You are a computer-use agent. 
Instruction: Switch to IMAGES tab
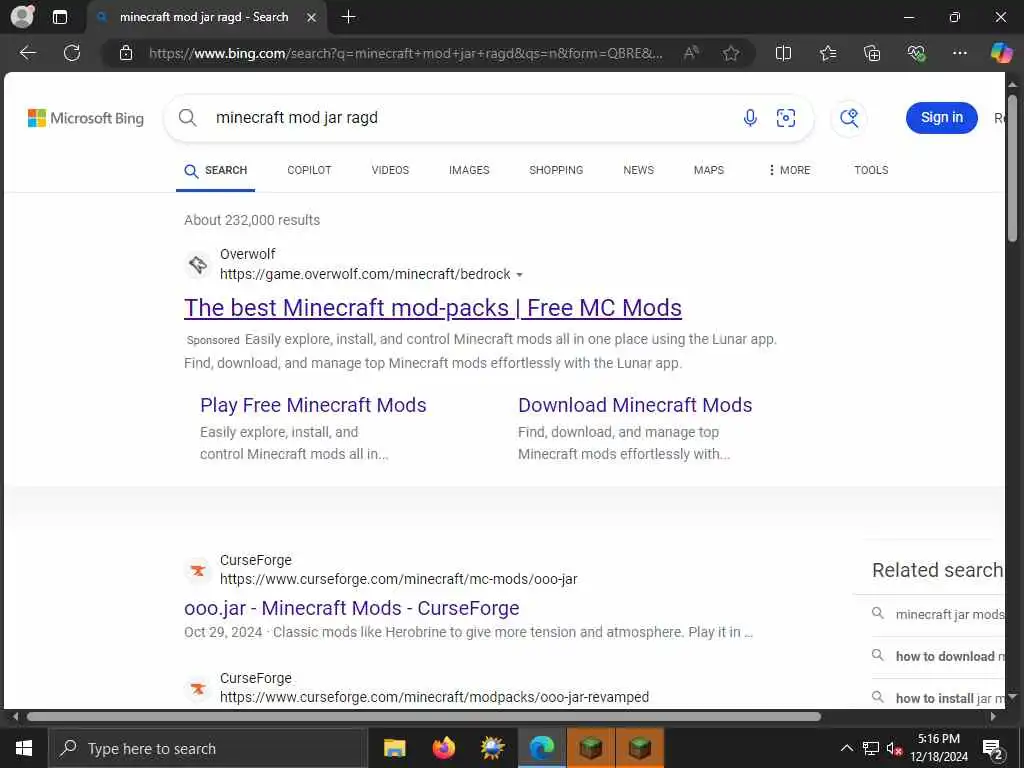coord(469,170)
